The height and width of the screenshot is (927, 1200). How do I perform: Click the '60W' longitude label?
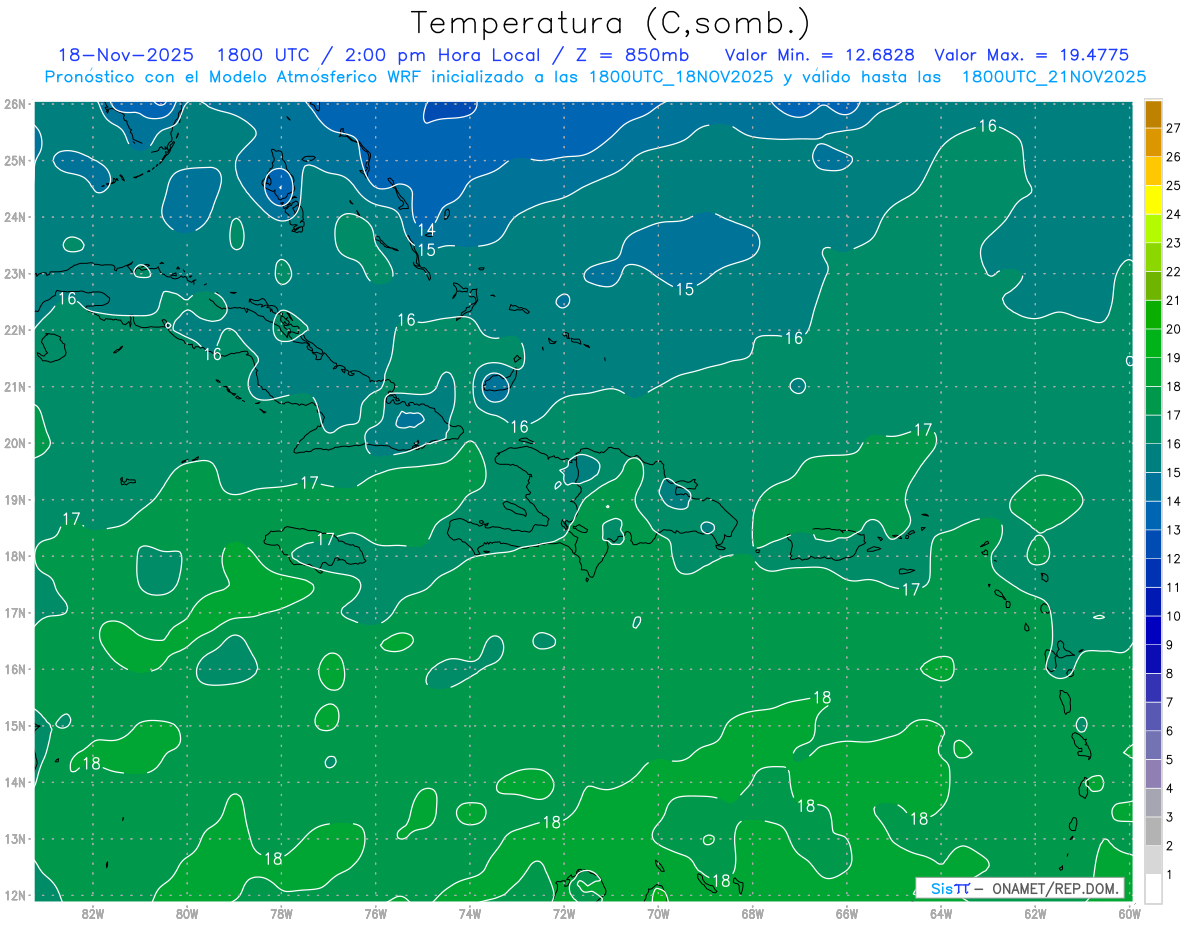click(x=1130, y=913)
